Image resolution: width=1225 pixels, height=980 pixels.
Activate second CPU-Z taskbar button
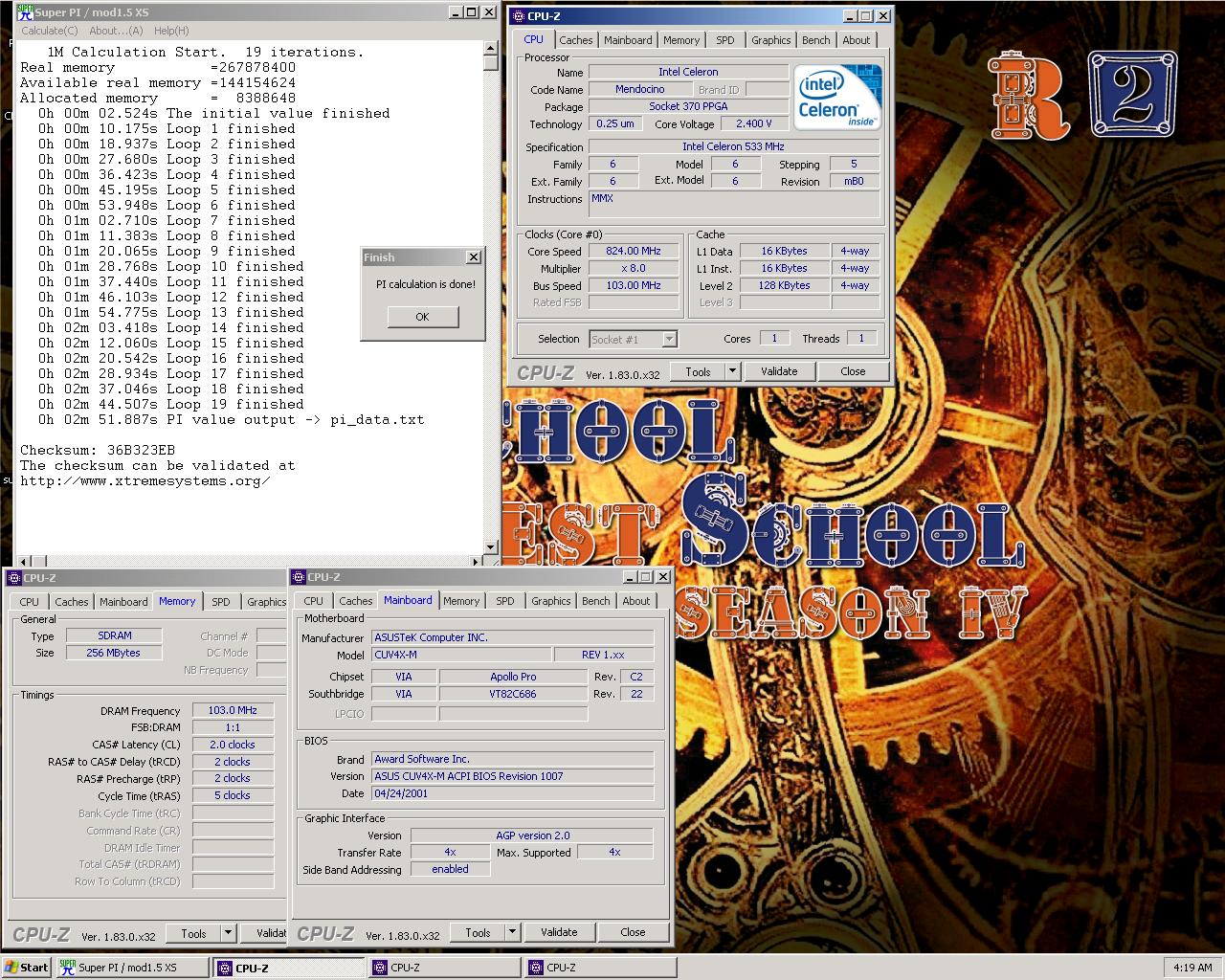tap(445, 968)
